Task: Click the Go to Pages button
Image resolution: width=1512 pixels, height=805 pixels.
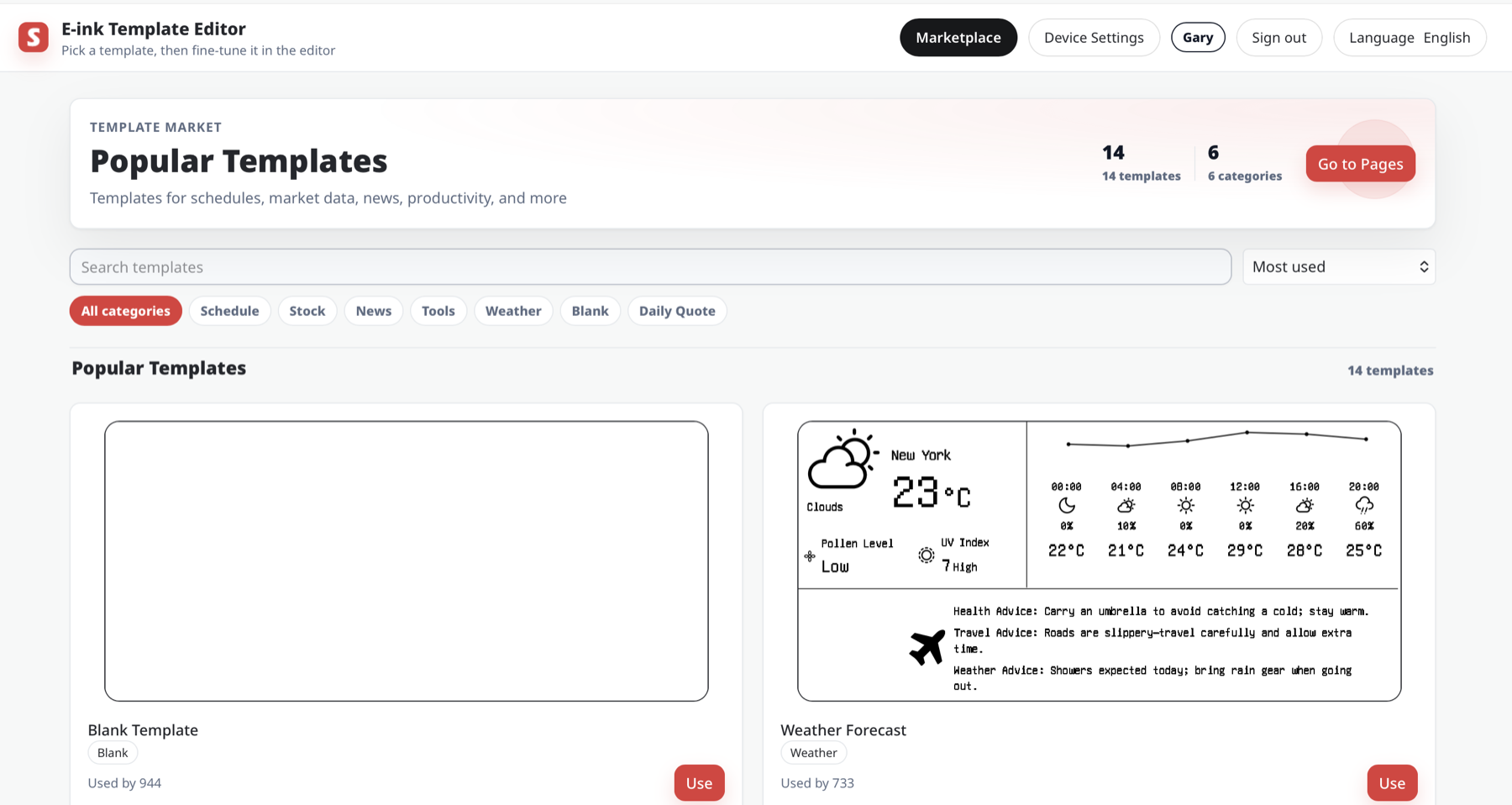Action: click(1360, 164)
